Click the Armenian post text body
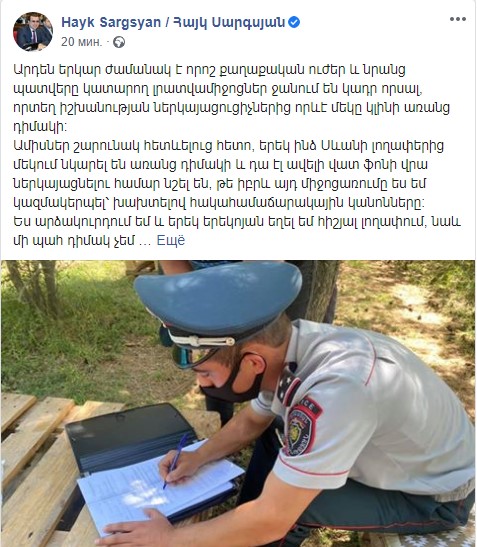This screenshot has height=547, width=477. point(237,155)
